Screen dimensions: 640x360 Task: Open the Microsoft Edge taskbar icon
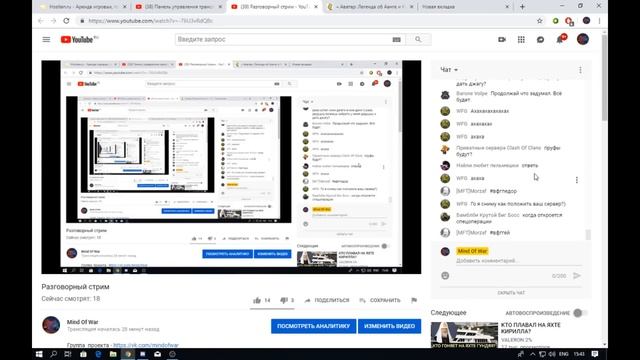pos(98,354)
